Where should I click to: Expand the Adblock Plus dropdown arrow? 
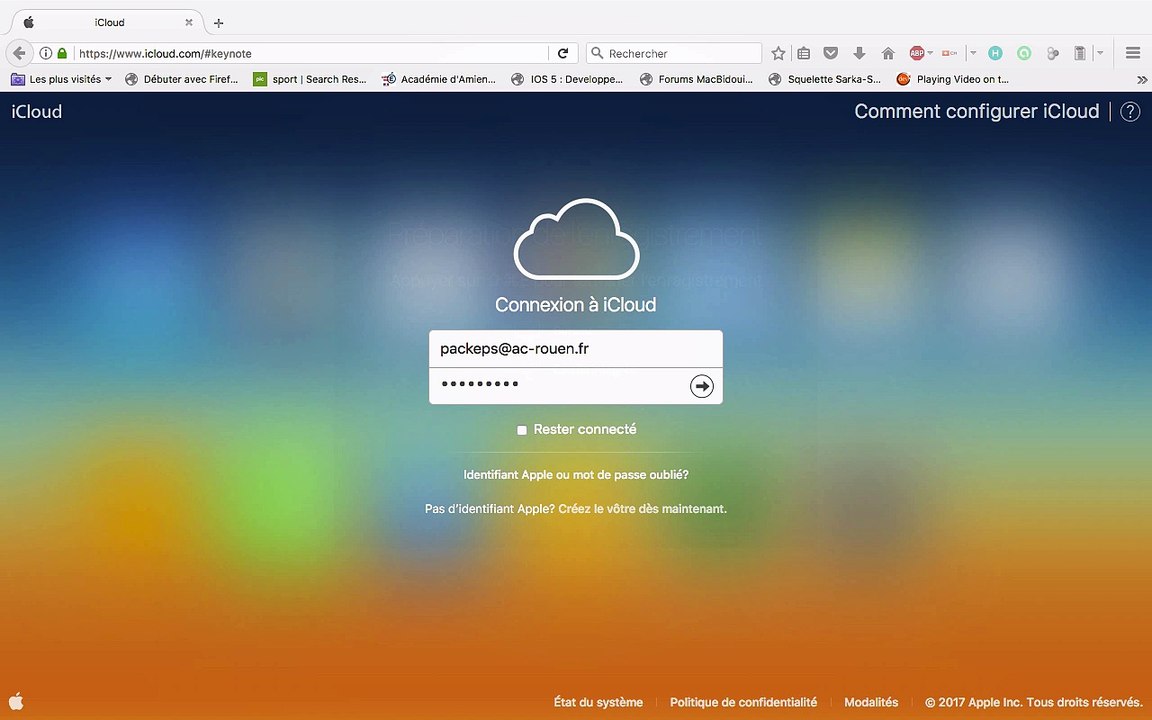(930, 53)
